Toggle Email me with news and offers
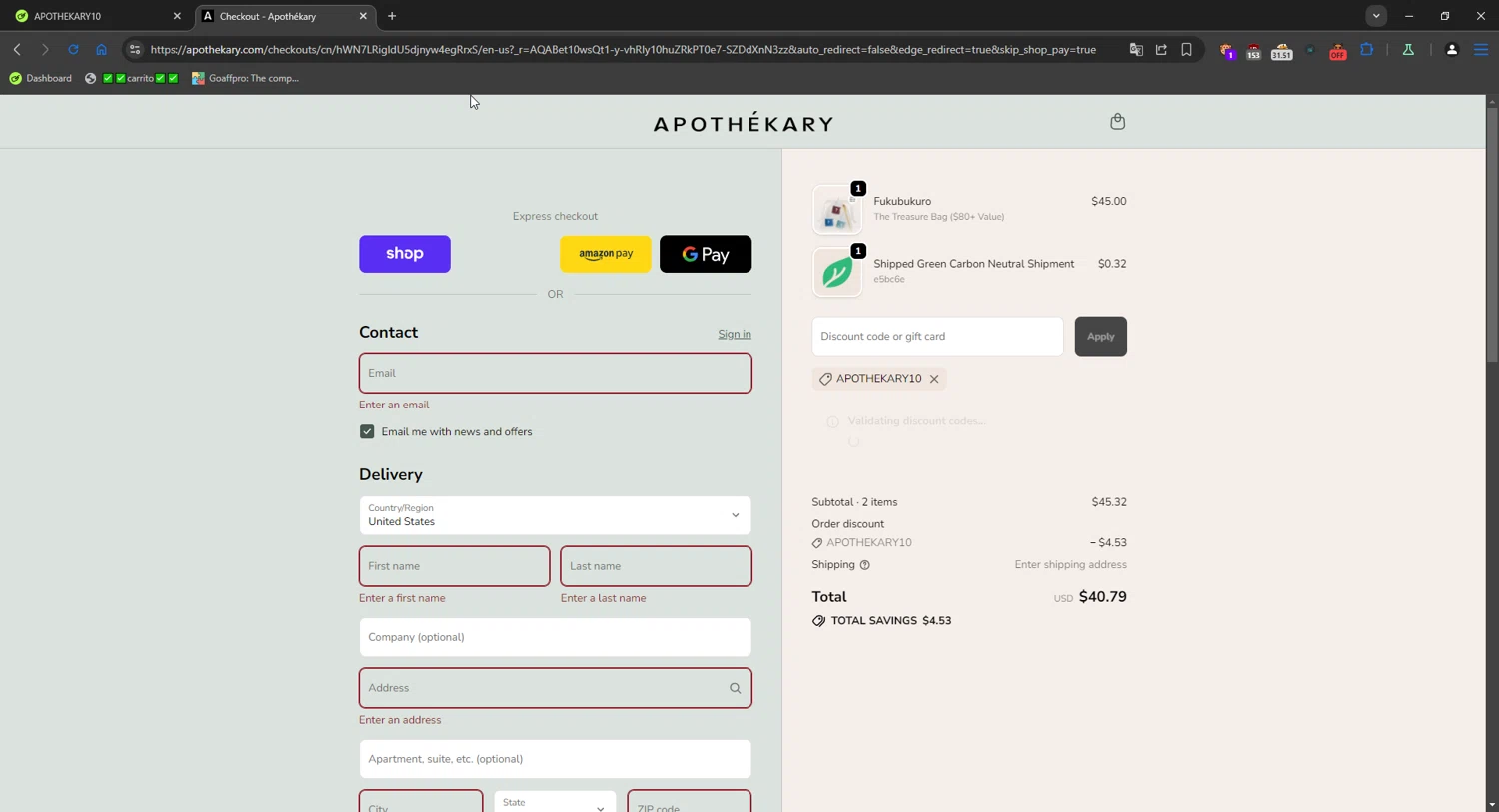This screenshot has width=1499, height=812. (x=367, y=431)
